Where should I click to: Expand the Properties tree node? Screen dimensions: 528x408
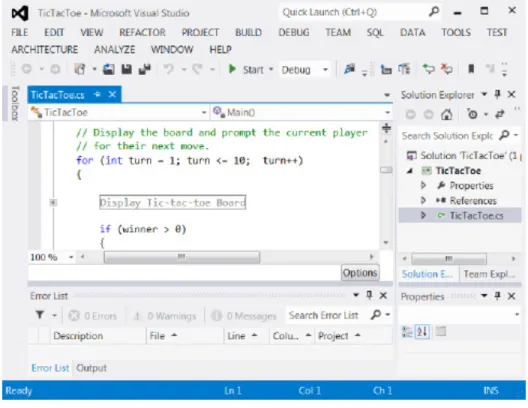pos(424,185)
